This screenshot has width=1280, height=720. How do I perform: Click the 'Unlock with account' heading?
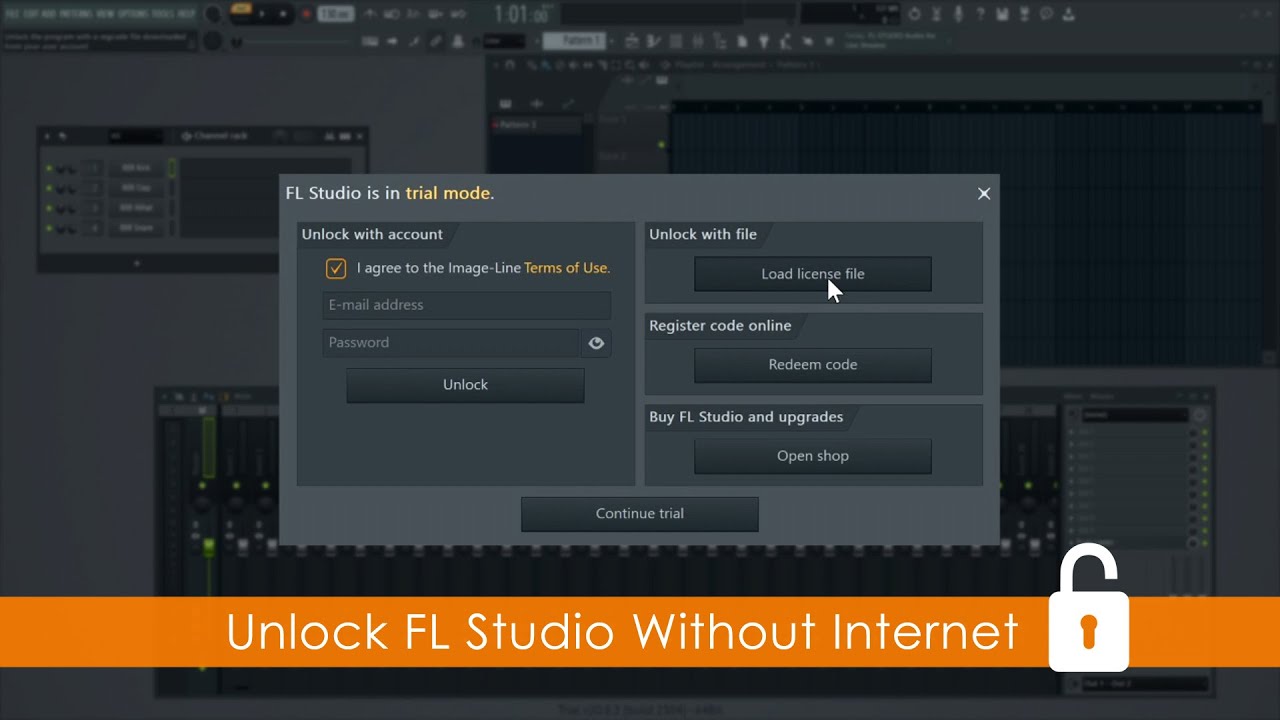coord(372,234)
